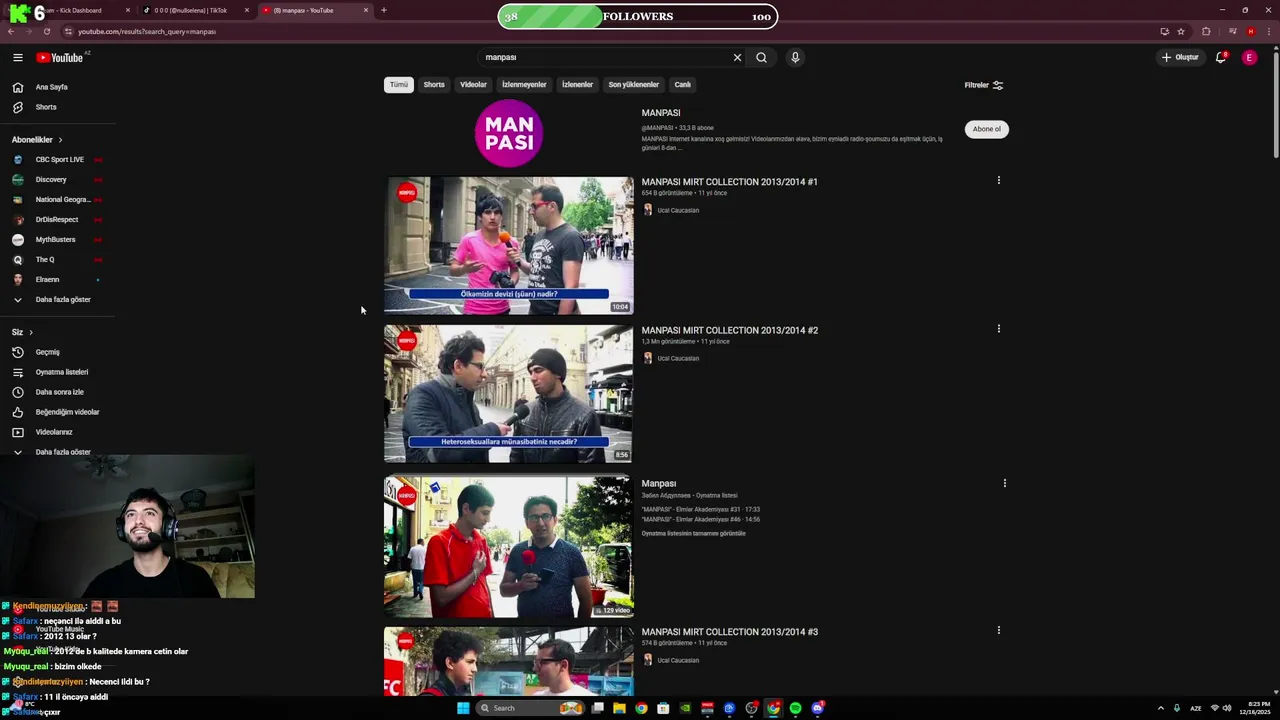Open site information icon beside the URL
The image size is (1280, 720).
point(68,31)
